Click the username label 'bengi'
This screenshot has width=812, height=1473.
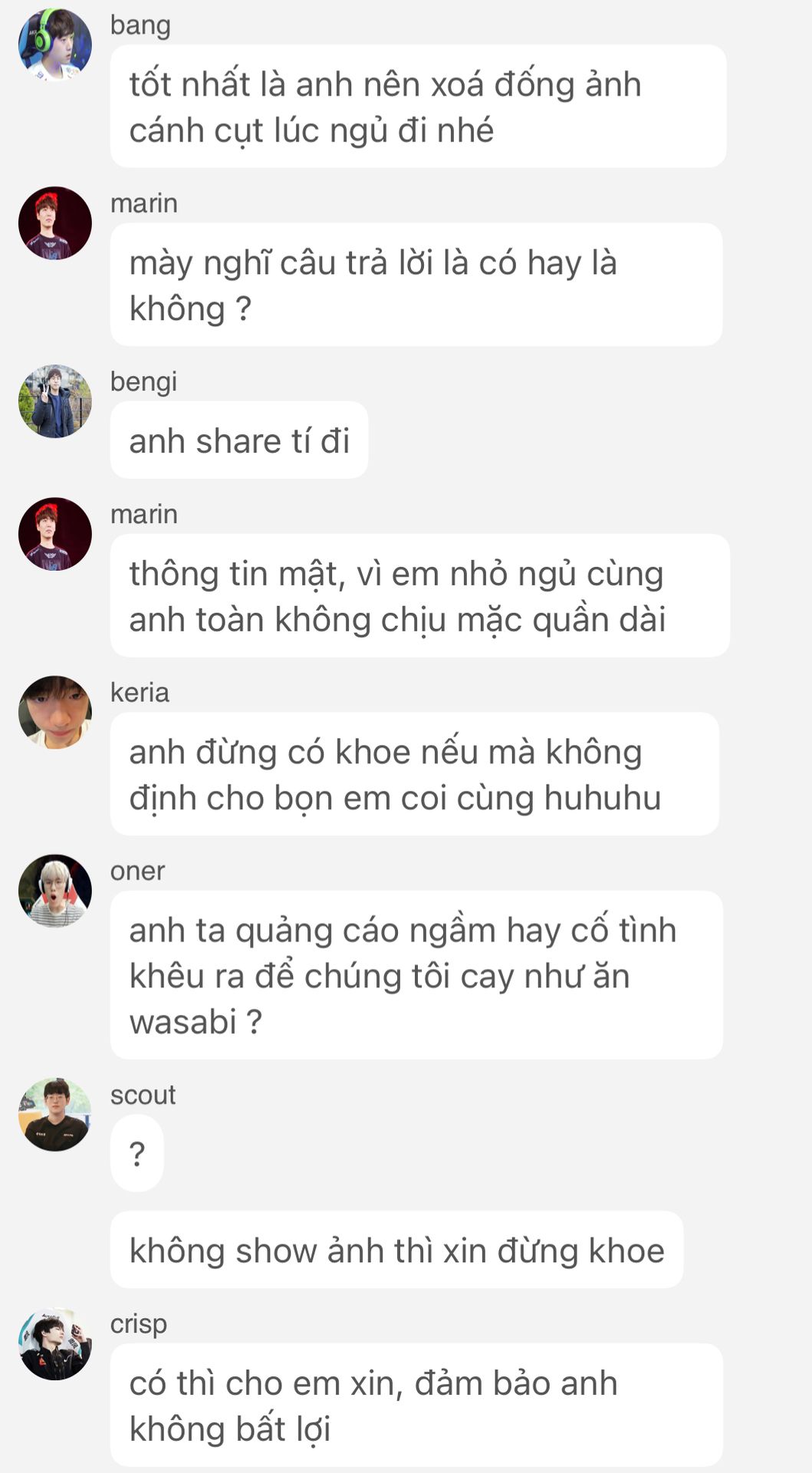(x=143, y=381)
